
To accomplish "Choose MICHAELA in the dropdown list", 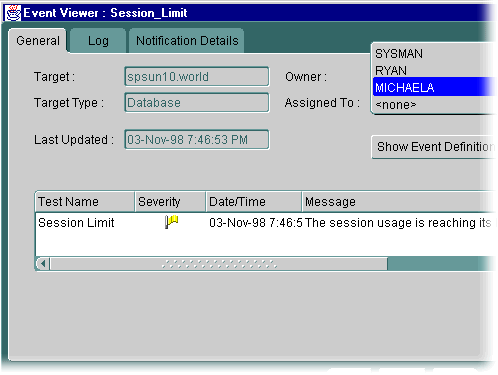I will pyautogui.click(x=433, y=87).
